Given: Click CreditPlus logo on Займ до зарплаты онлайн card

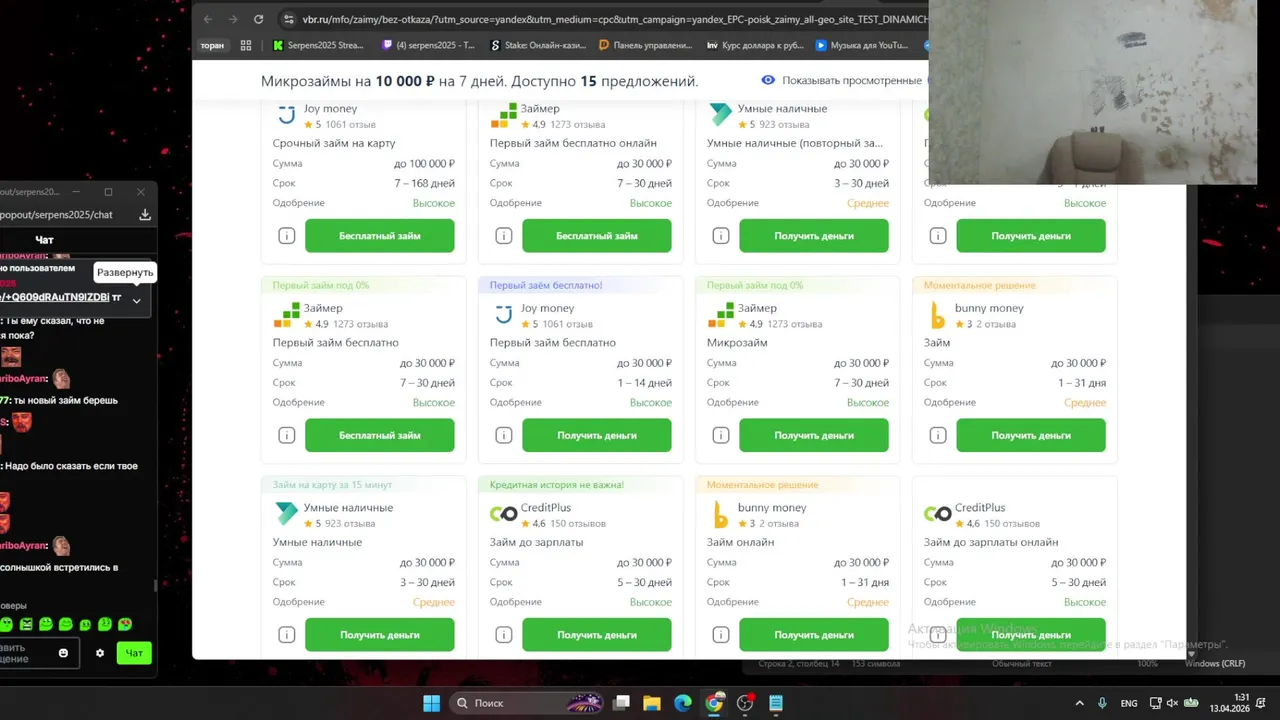Looking at the screenshot, I should [937, 514].
